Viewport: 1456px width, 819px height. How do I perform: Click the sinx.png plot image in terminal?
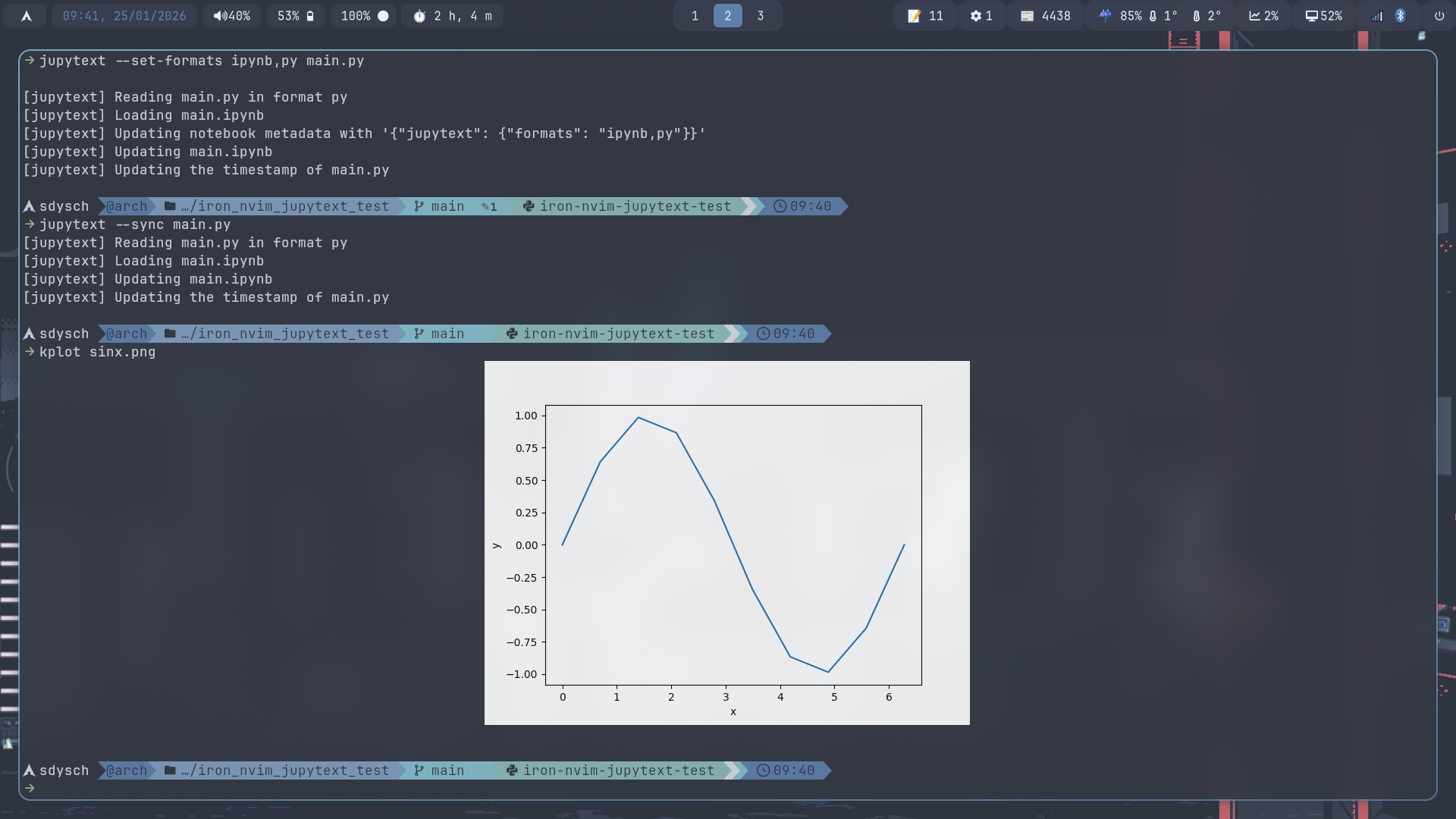[x=726, y=543]
